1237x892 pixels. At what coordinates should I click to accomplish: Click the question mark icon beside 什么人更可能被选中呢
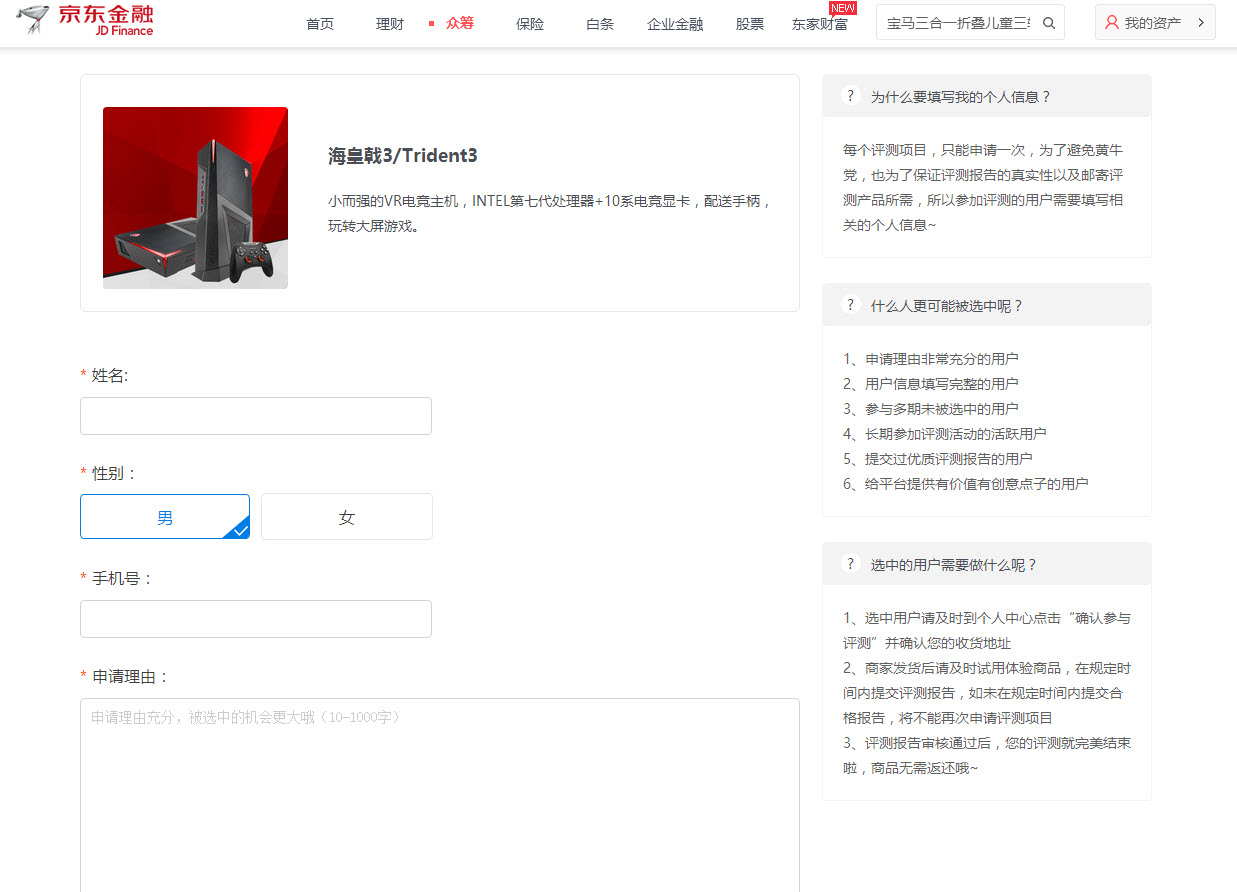(850, 304)
